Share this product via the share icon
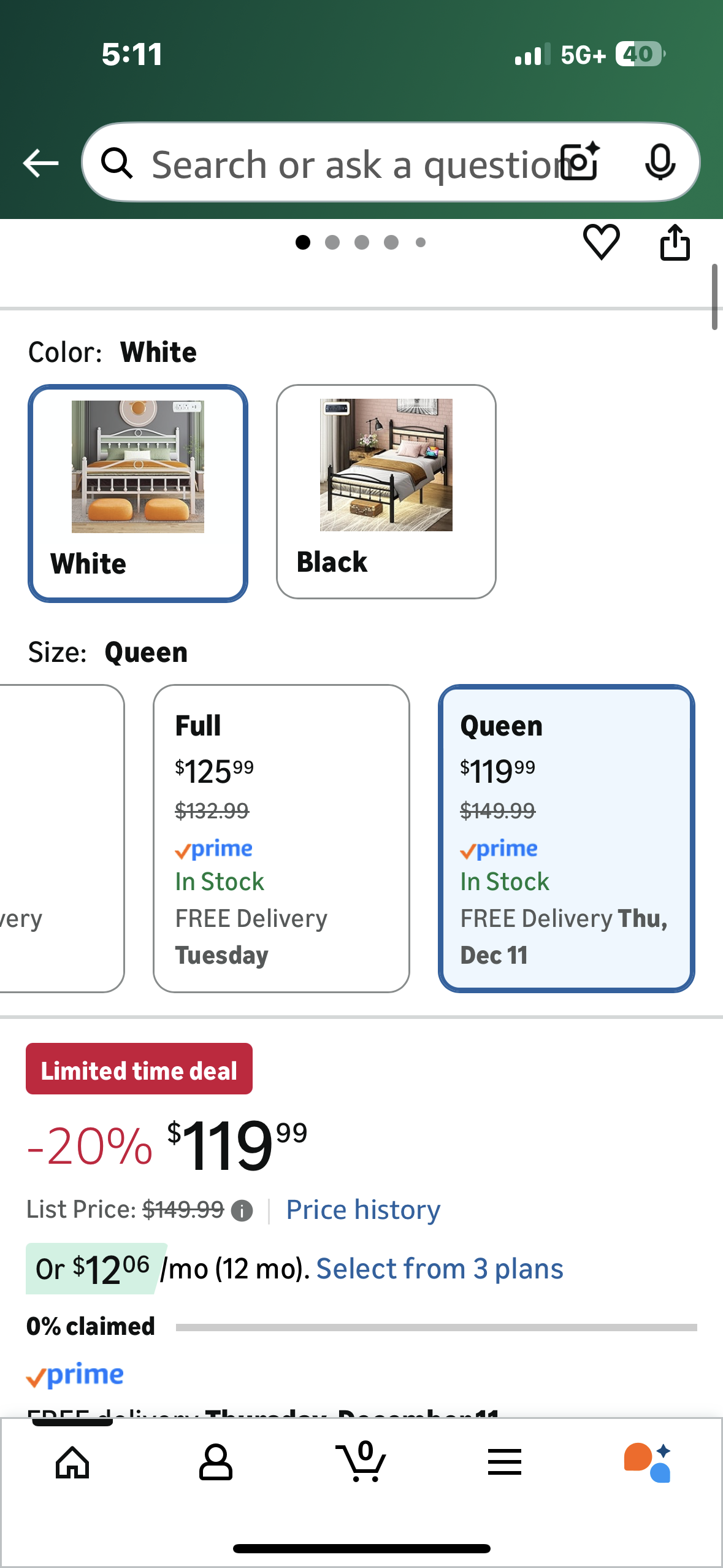723x1568 pixels. 675,242
